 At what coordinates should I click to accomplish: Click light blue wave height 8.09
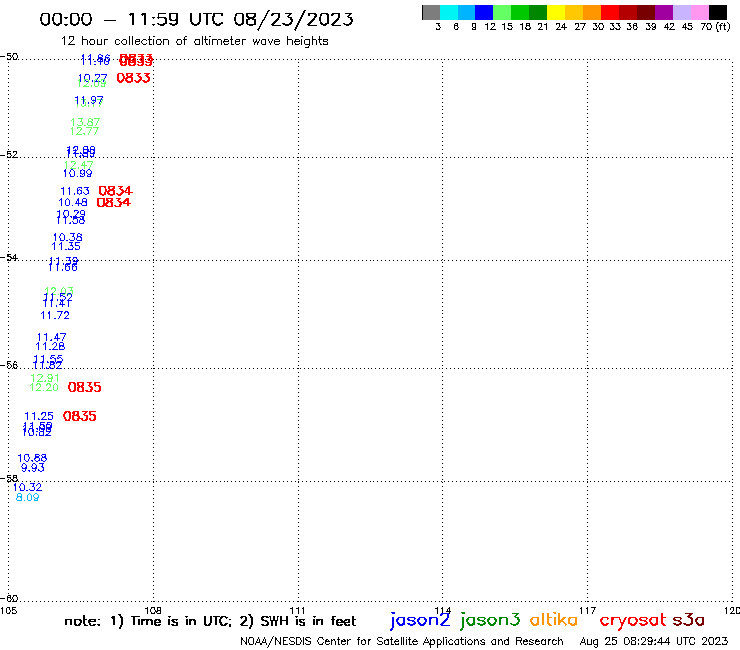click(x=27, y=498)
